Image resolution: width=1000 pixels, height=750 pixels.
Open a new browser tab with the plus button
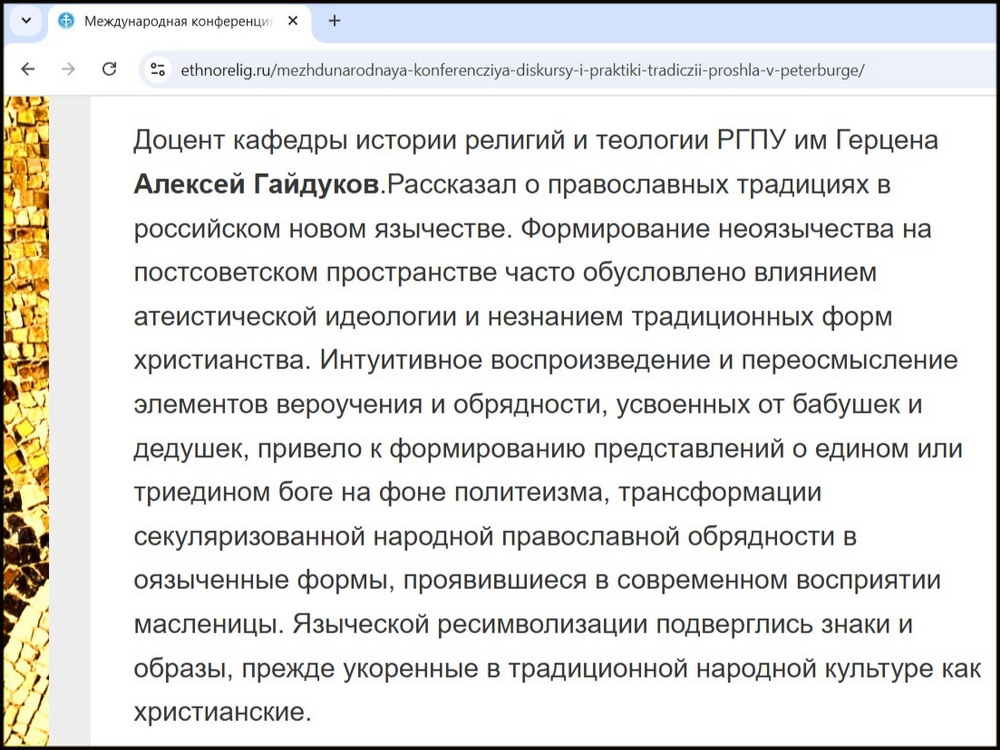tap(334, 21)
